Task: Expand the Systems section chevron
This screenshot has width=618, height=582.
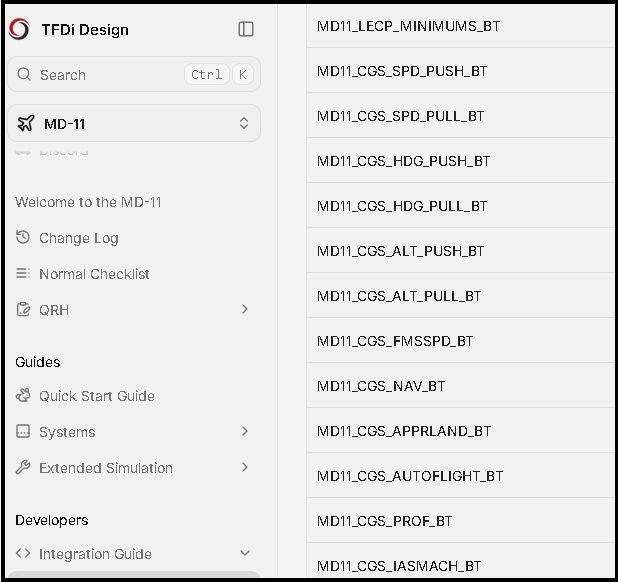Action: click(x=245, y=431)
